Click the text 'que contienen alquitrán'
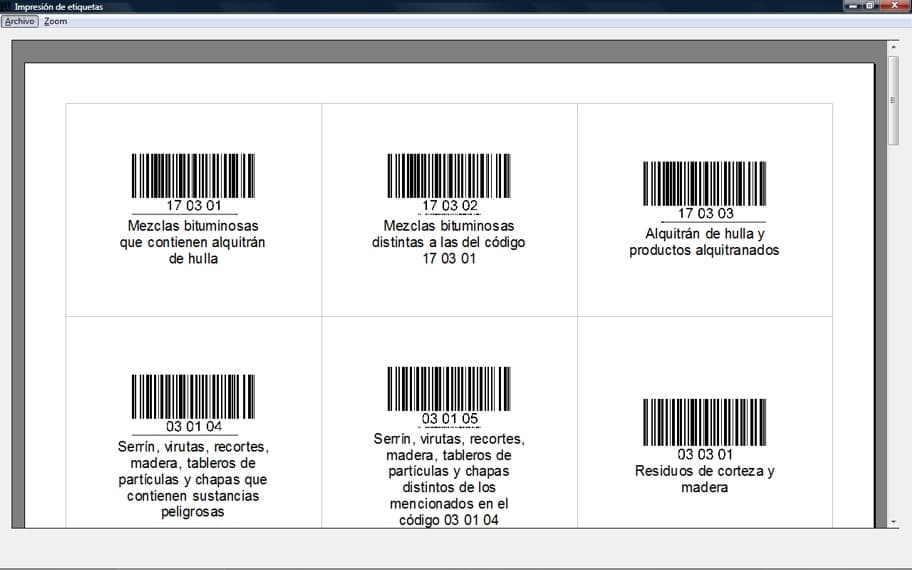 pos(193,243)
